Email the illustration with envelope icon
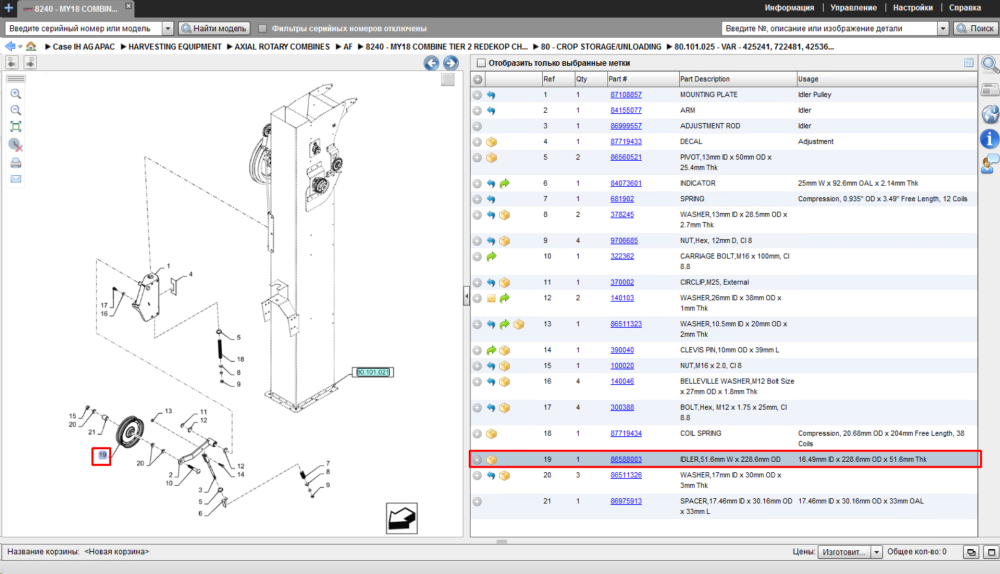Screen dimensions: 1000x574 (16, 179)
